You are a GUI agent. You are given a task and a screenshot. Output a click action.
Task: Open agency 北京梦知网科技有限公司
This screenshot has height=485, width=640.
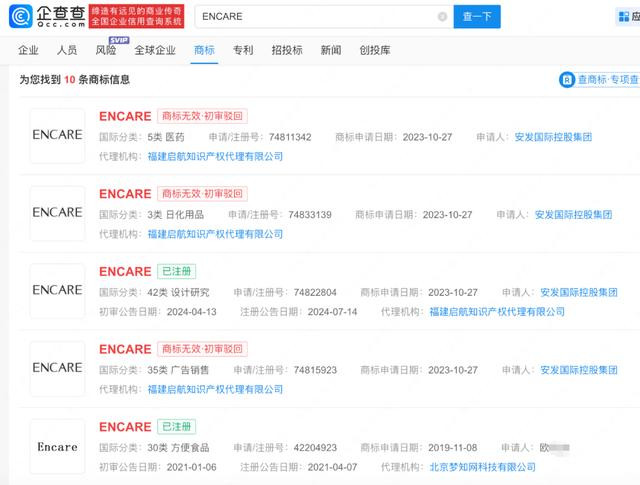tap(482, 467)
